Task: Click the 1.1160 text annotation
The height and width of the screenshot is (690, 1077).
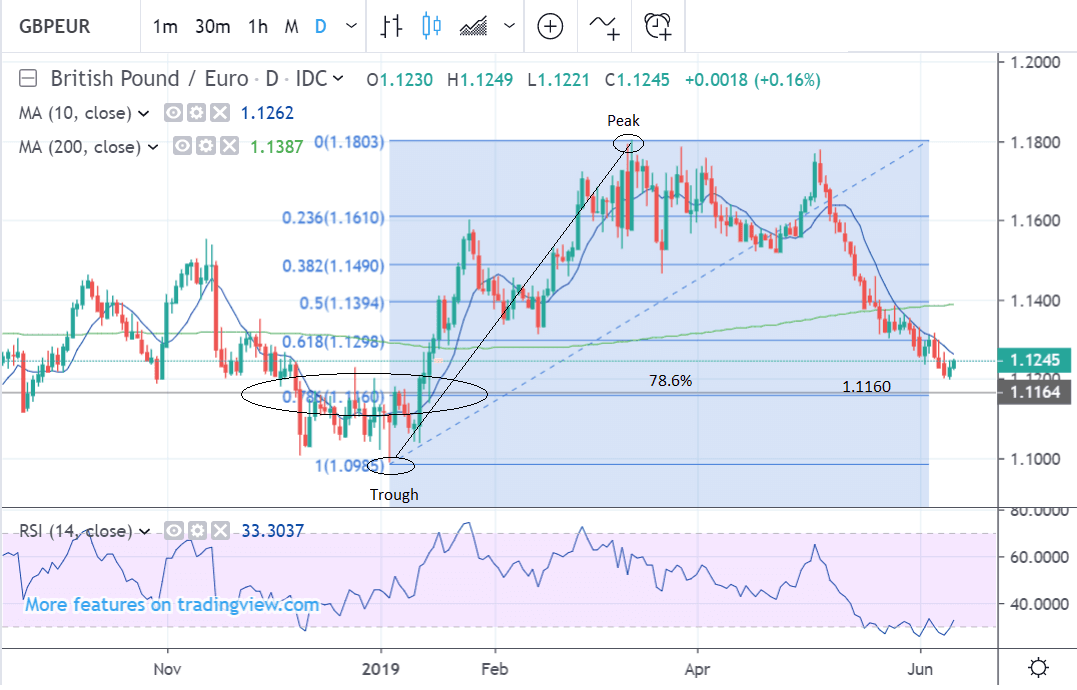Action: 866,387
